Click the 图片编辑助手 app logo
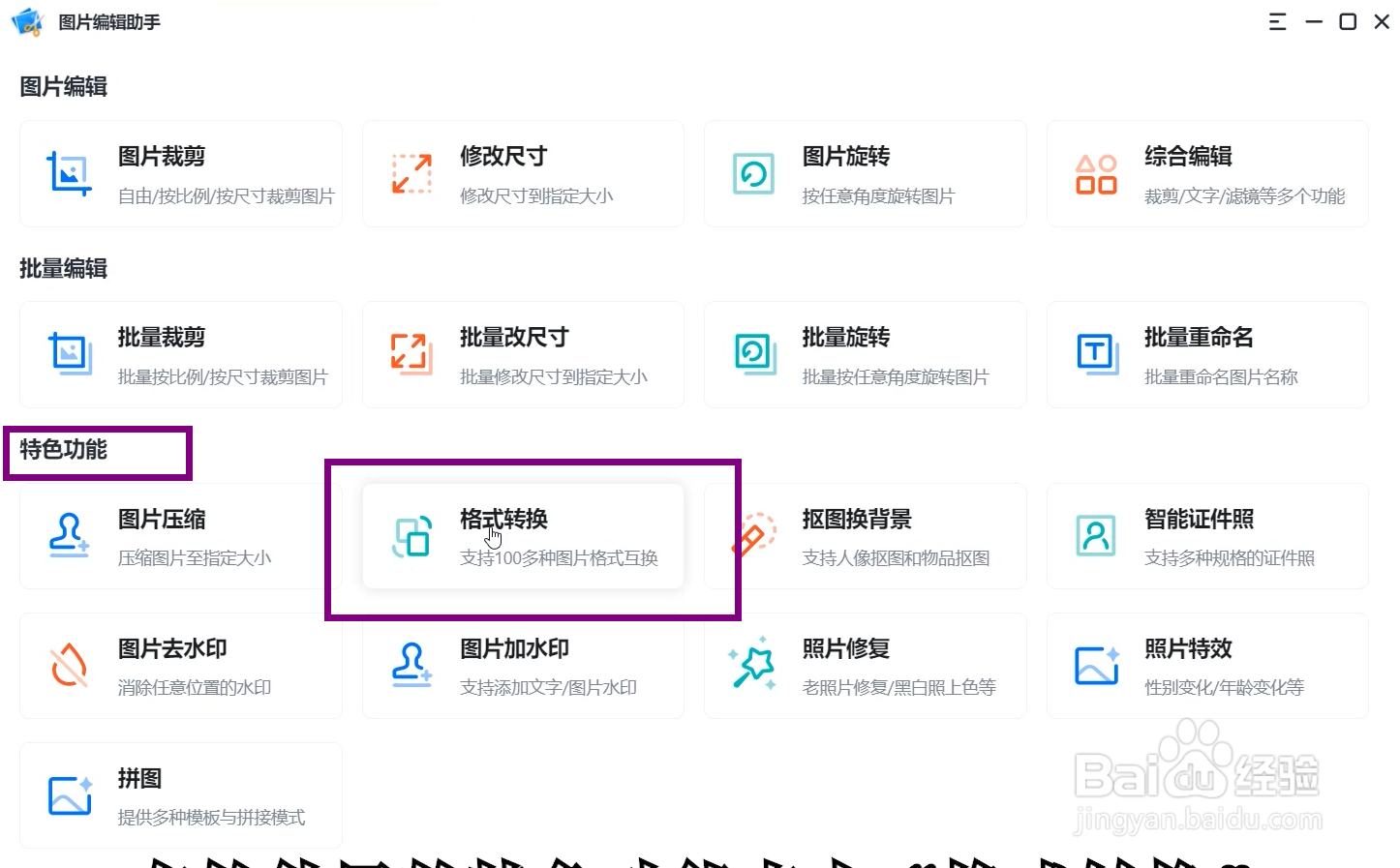Viewport: 1400px width, 868px height. pyautogui.click(x=26, y=21)
